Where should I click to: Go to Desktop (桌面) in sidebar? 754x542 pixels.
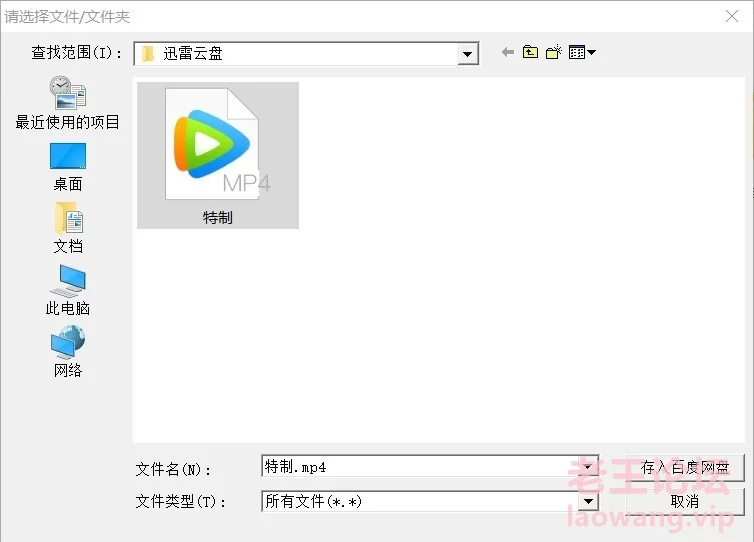tap(67, 167)
